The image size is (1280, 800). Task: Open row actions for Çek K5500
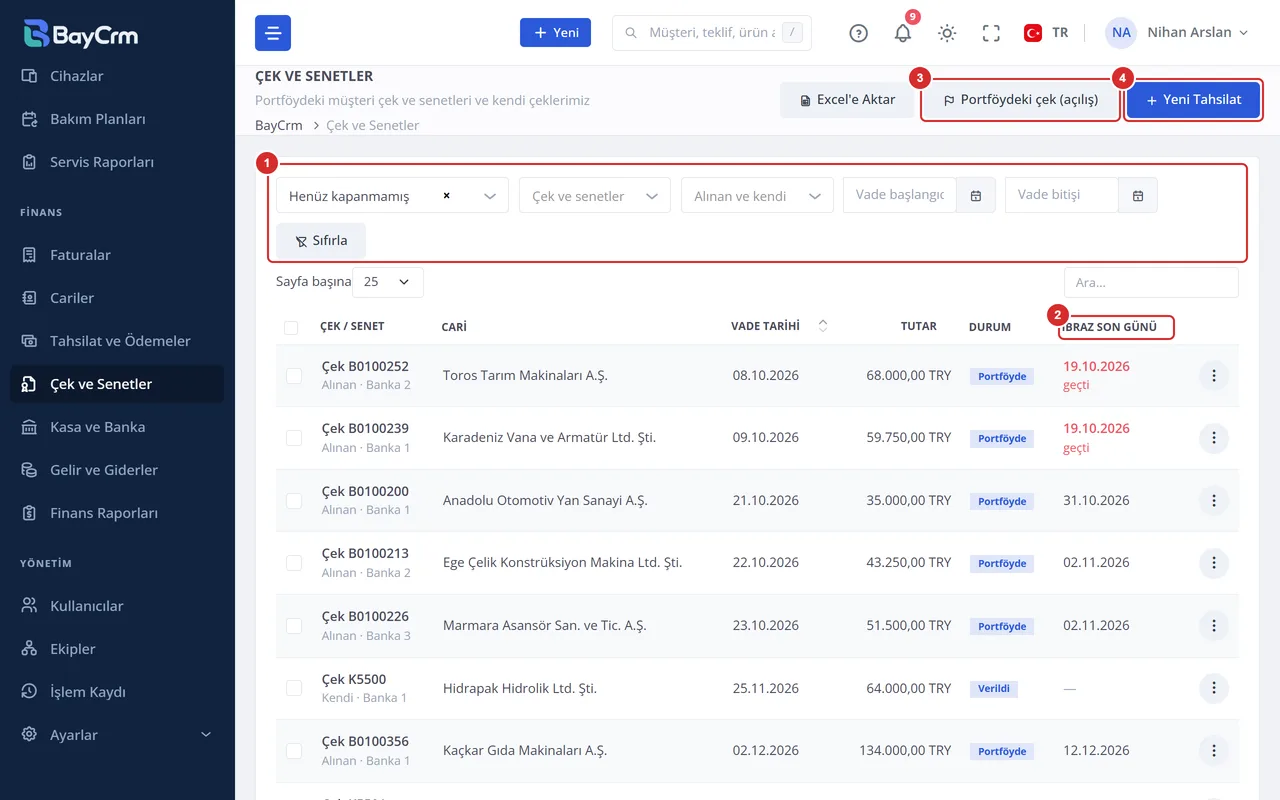[1213, 688]
